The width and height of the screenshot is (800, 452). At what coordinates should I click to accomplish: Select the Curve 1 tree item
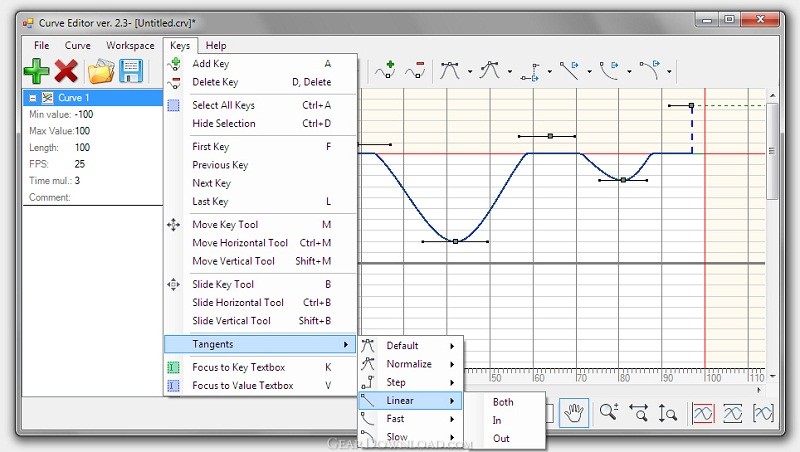point(93,97)
